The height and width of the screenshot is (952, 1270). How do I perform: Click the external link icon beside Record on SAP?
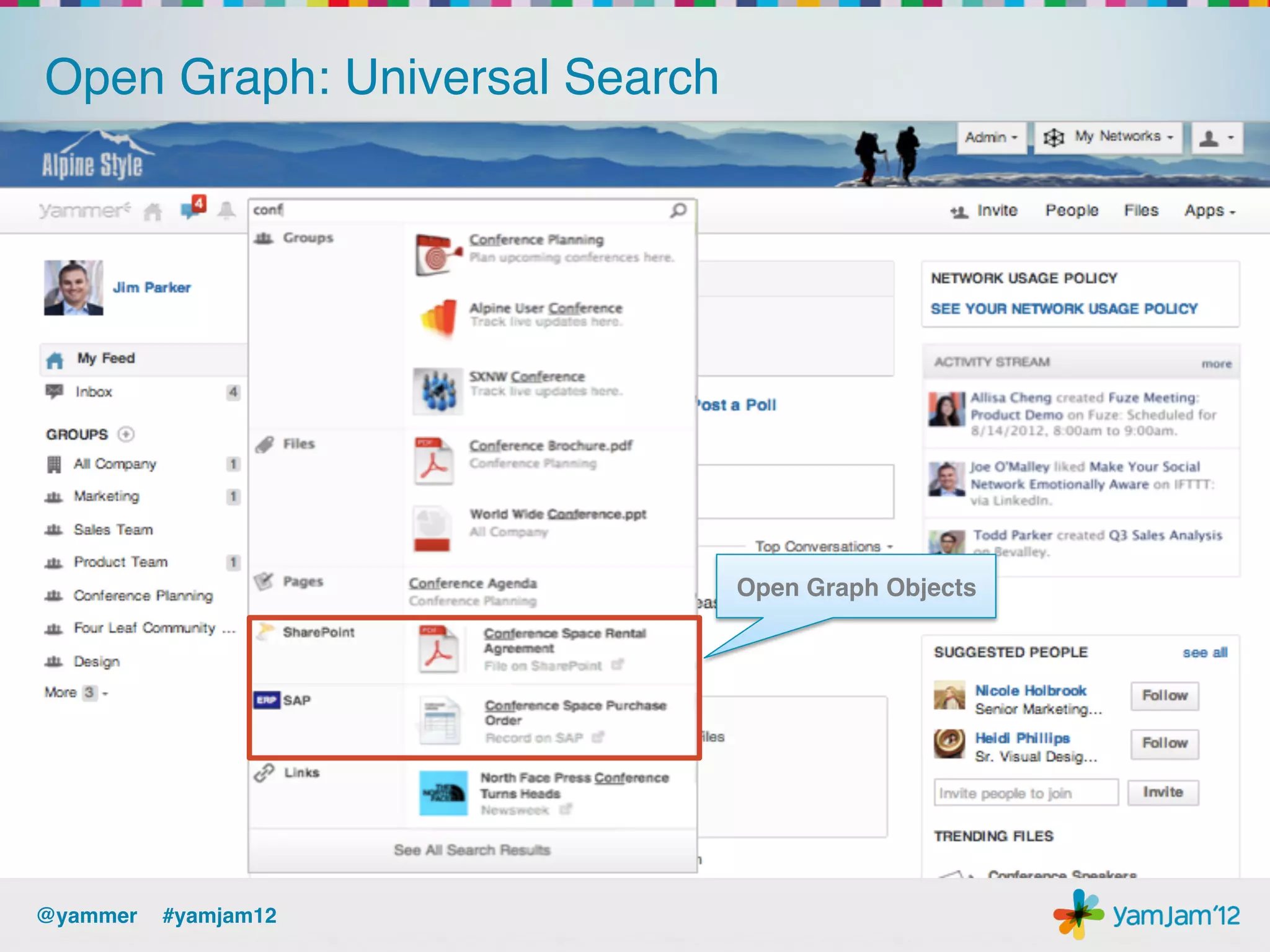(x=598, y=738)
